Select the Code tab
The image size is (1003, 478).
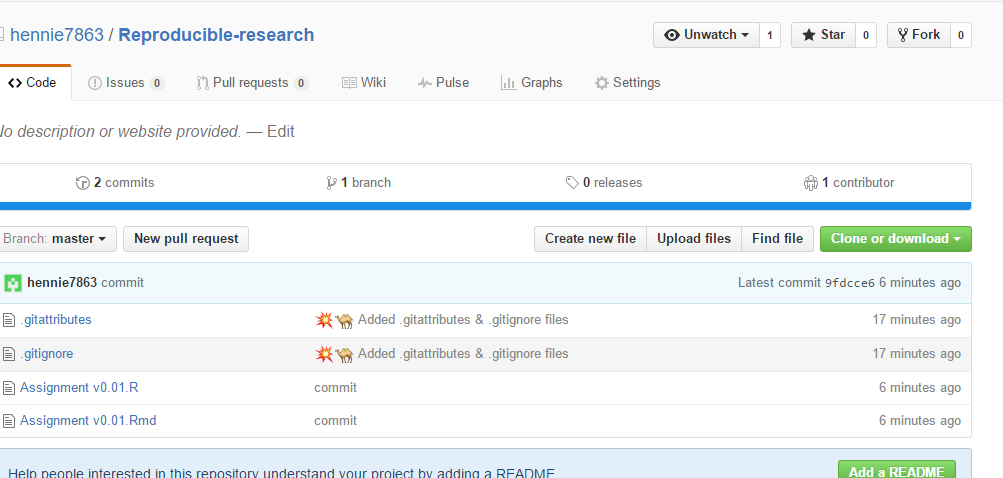click(x=33, y=83)
